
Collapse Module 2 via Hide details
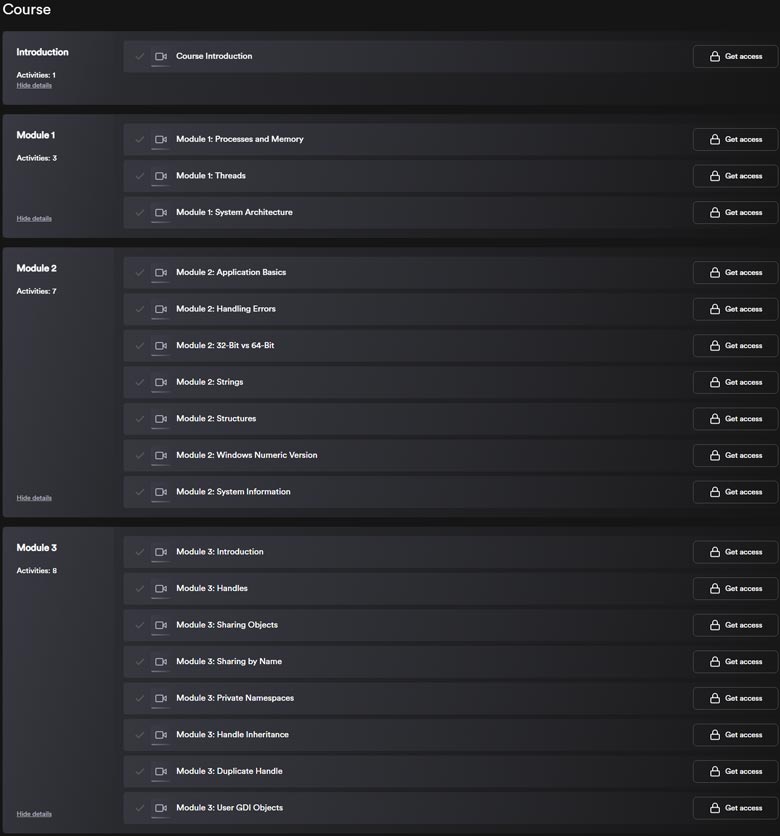pos(34,498)
